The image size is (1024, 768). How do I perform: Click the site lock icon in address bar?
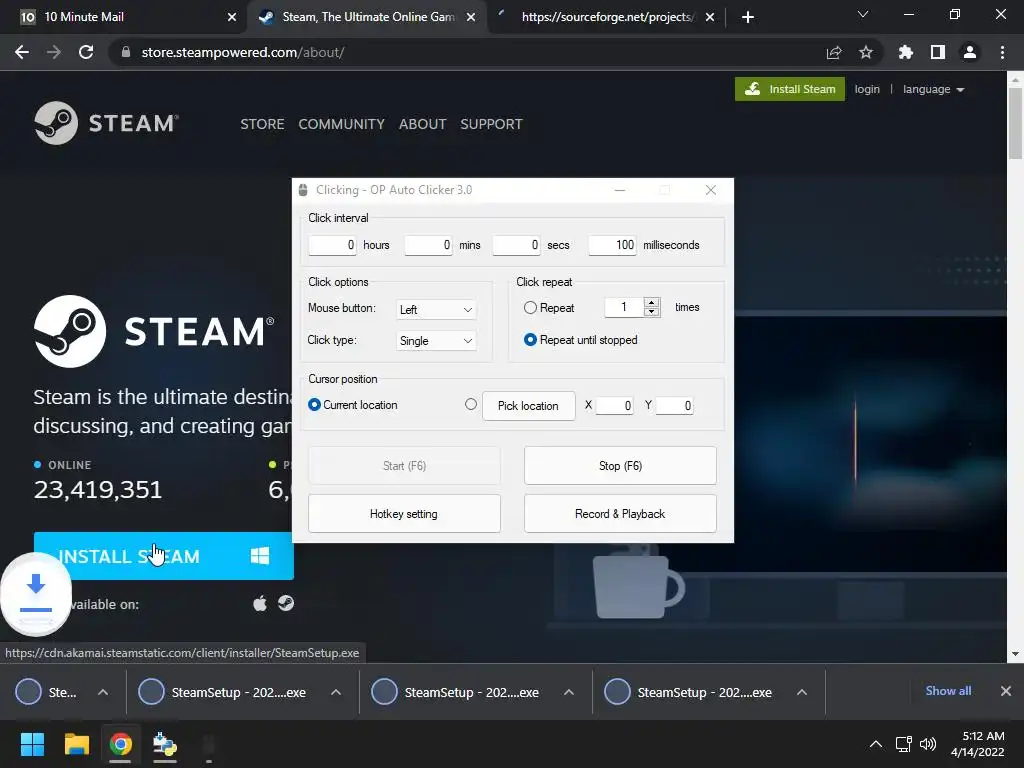126,52
